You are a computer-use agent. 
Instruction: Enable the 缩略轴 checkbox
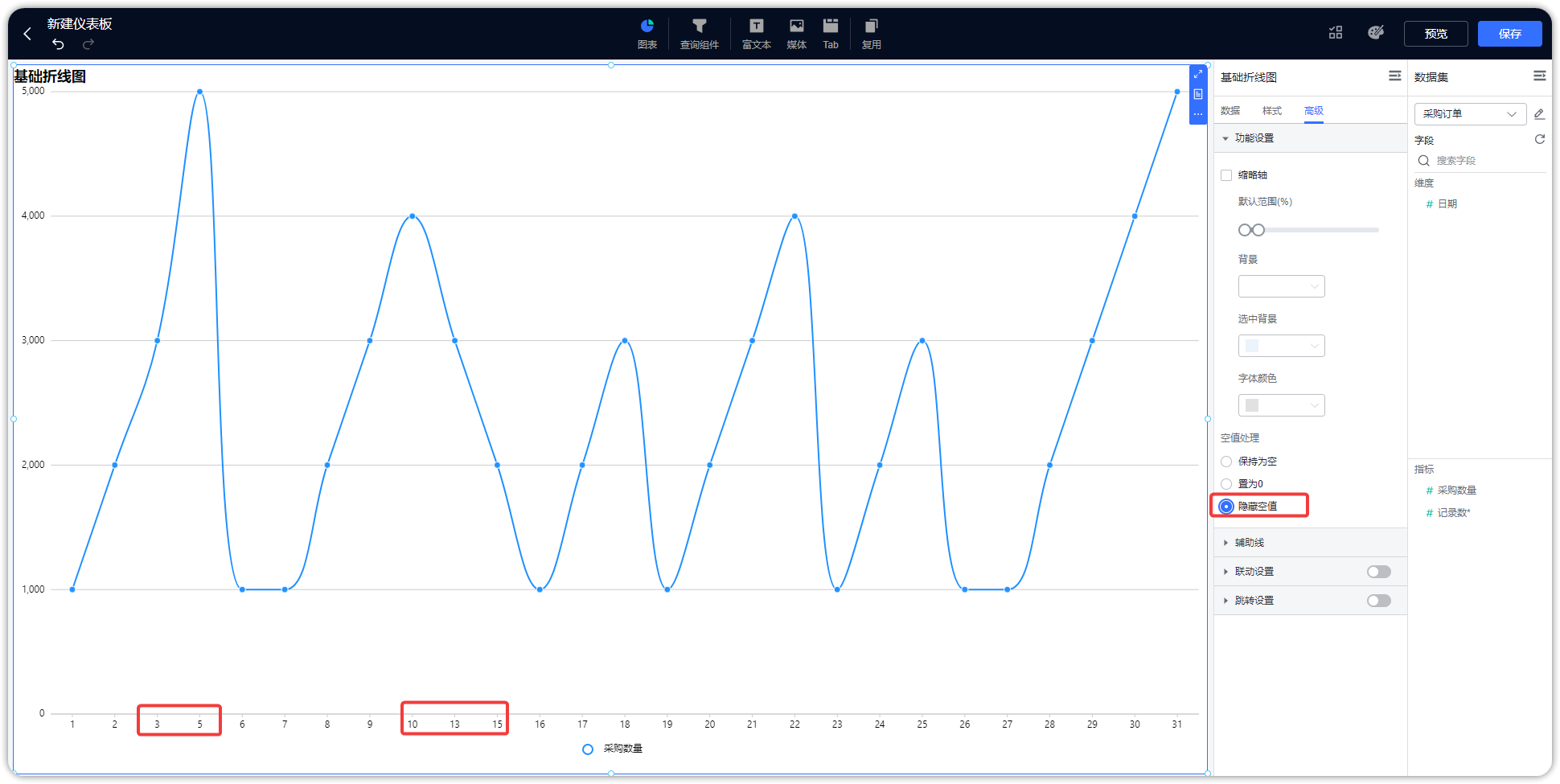tap(1226, 175)
